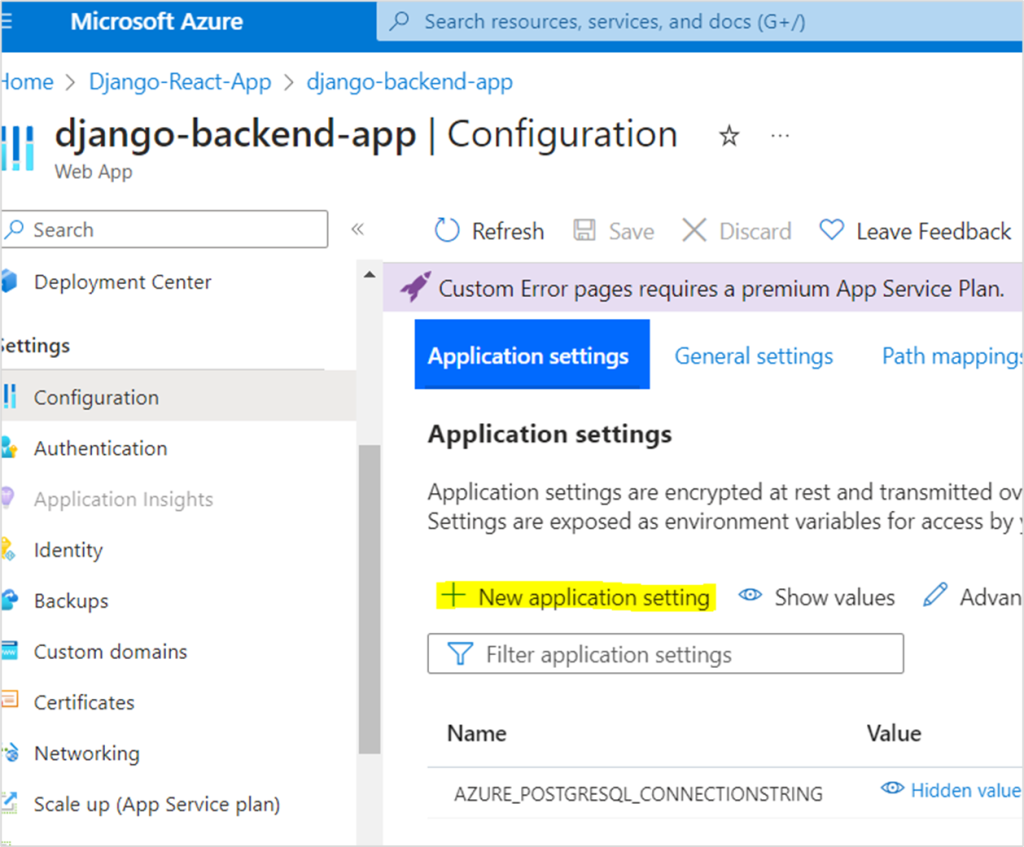The width and height of the screenshot is (1024, 847).
Task: Open Application Insights sidebar item
Action: tap(123, 500)
